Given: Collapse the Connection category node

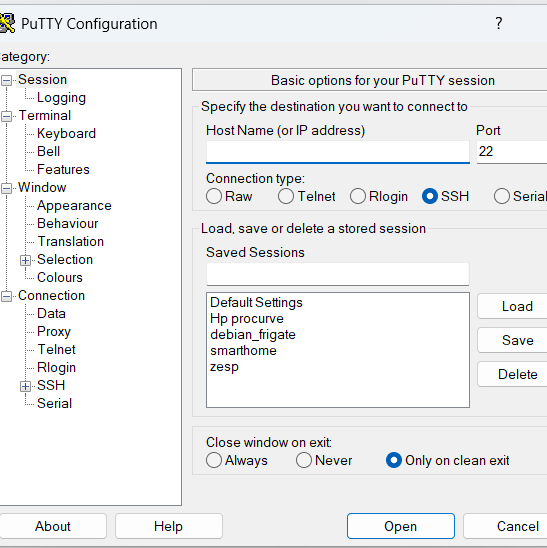Looking at the screenshot, I should [x=6, y=296].
